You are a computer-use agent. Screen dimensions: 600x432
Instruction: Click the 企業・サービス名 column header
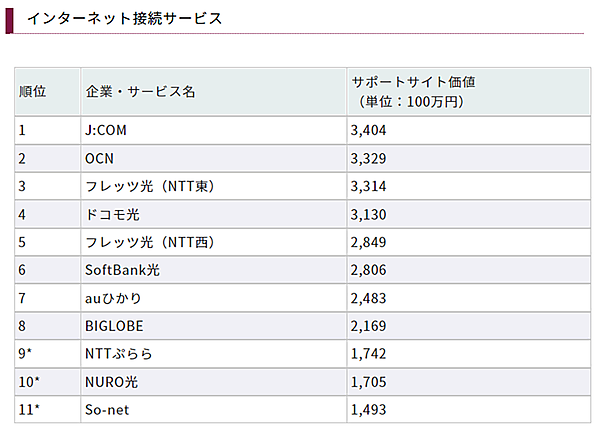(x=140, y=92)
